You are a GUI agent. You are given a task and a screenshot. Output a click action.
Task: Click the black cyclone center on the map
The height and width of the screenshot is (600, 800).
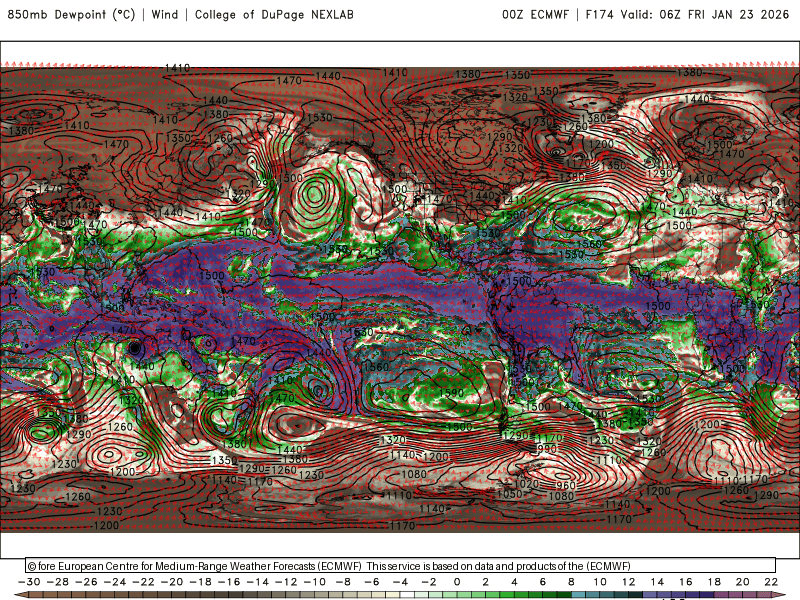pos(135,348)
